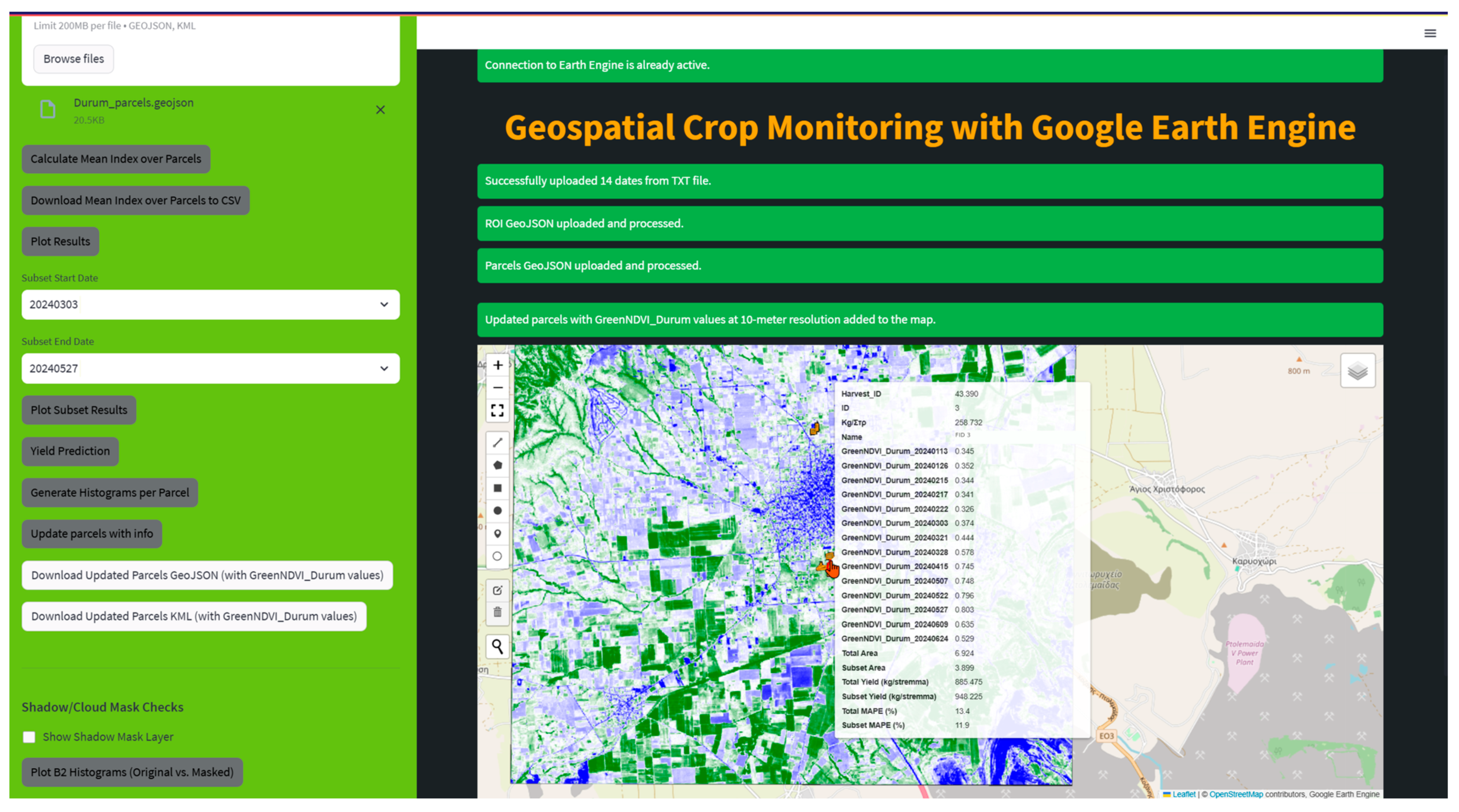1459x812 pixels.
Task: Click Plot Subset Results button
Action: coord(79,410)
